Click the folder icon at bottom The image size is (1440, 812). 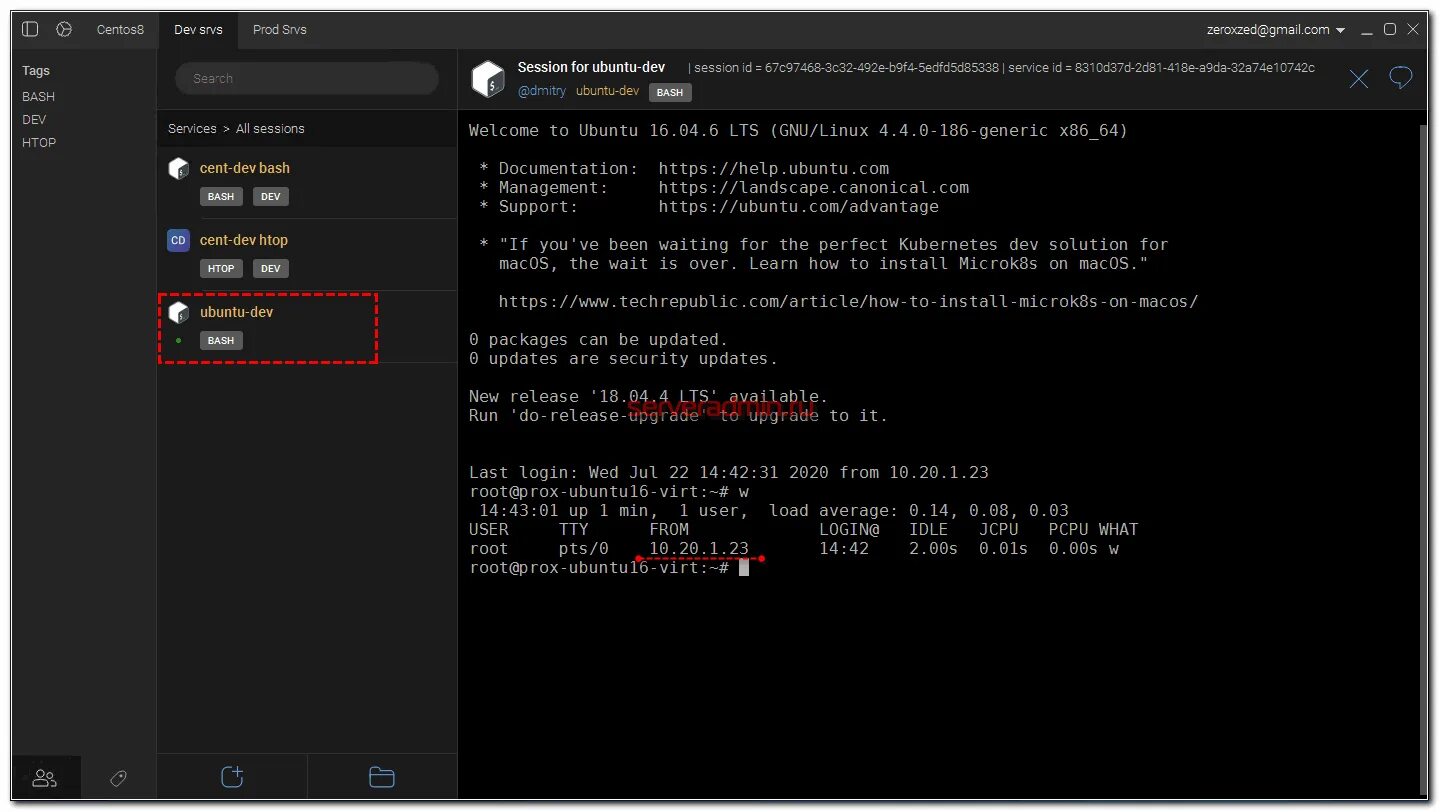point(382,777)
